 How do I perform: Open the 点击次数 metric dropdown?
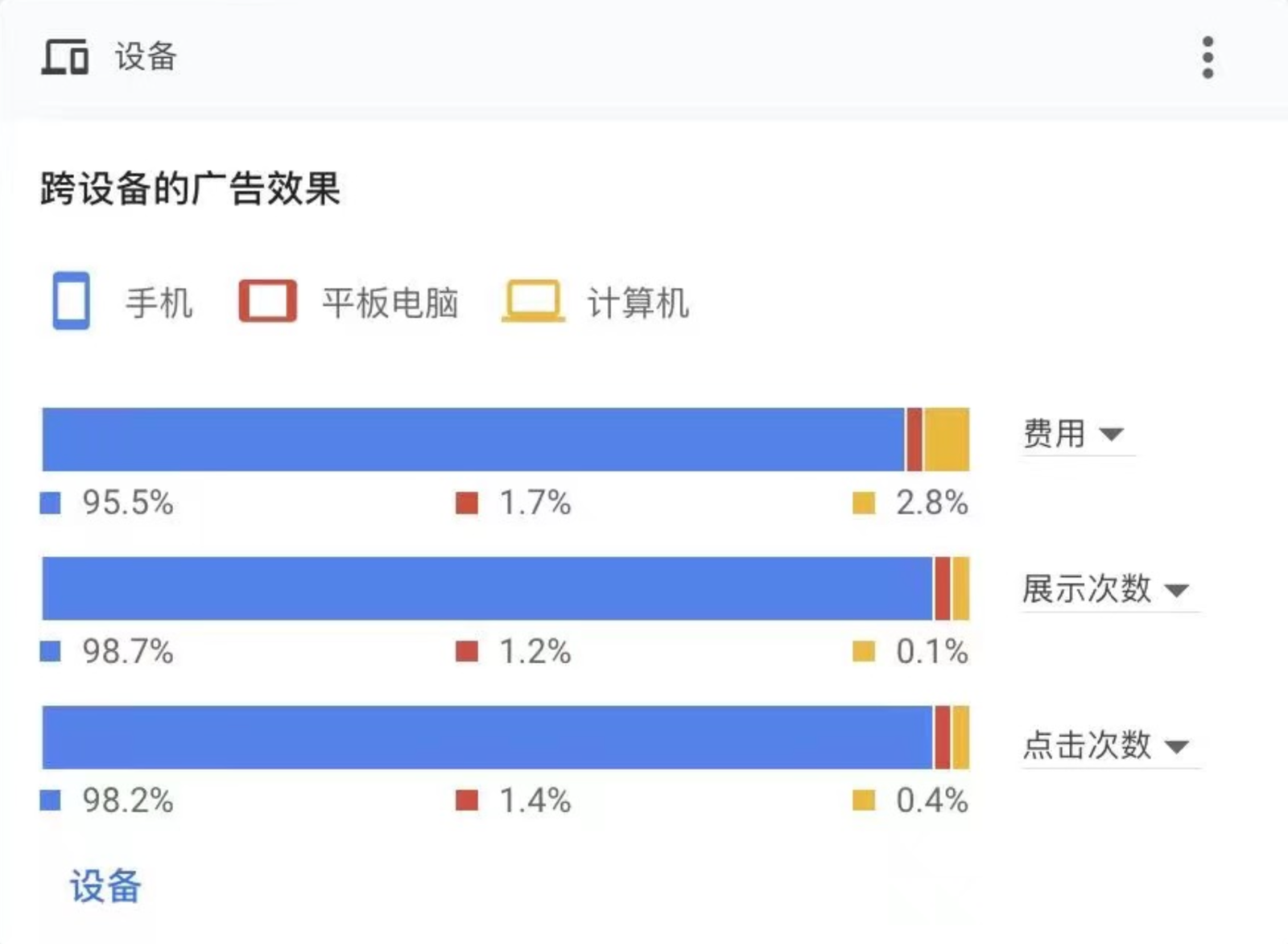coord(1105,745)
